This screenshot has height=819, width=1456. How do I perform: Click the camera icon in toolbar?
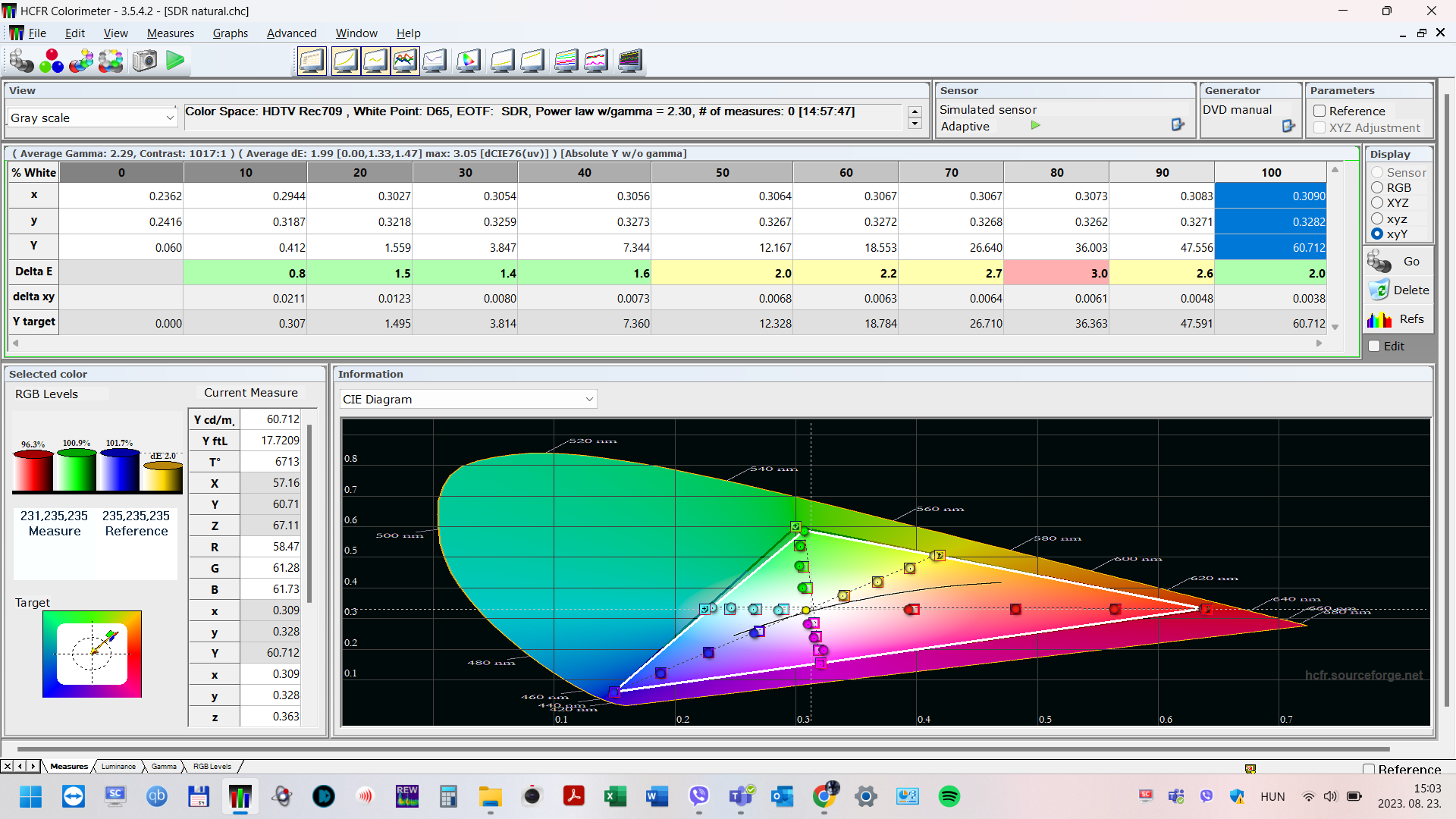tap(144, 61)
